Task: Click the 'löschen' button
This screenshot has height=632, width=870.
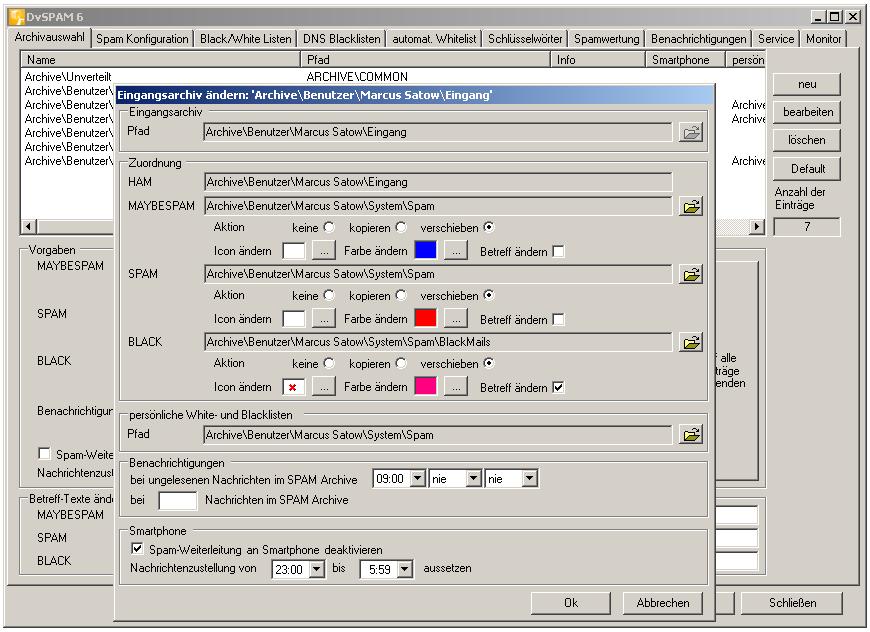Action: click(807, 140)
